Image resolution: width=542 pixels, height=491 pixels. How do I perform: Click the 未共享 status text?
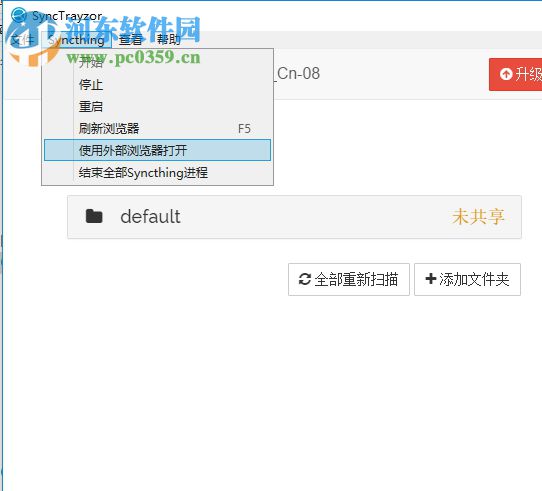[478, 217]
